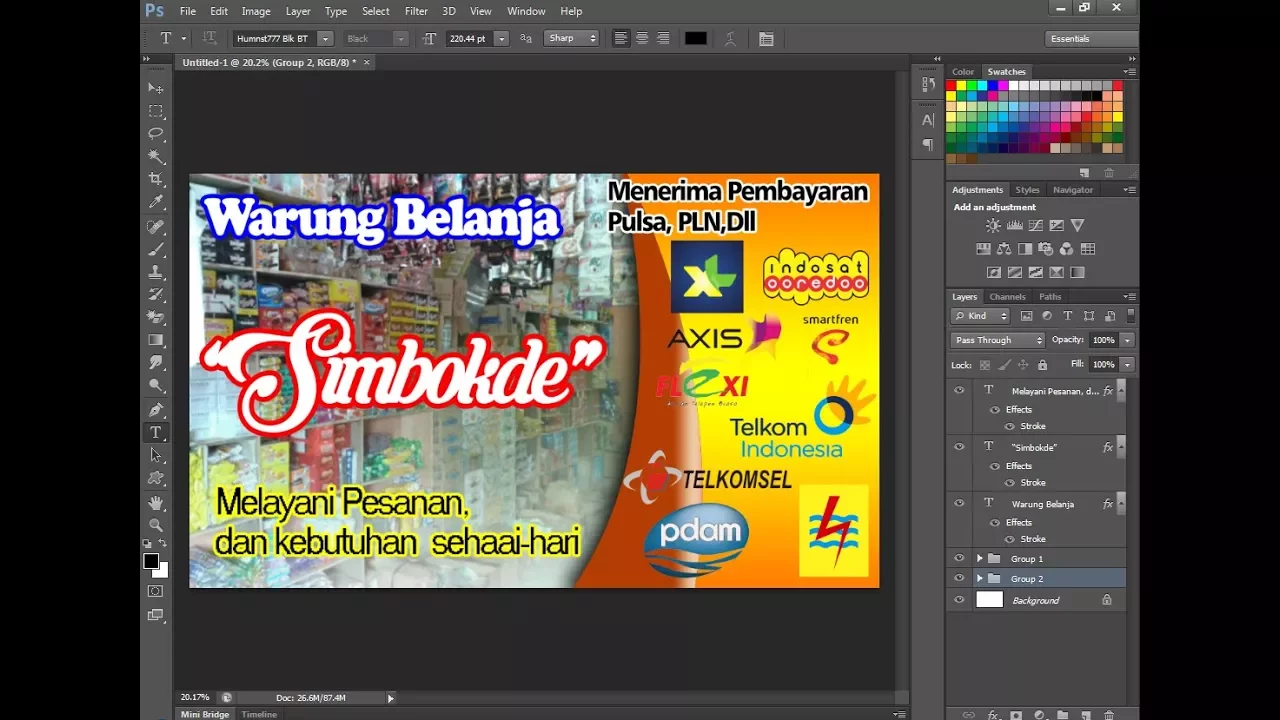Select the Dodge tool
This screenshot has width=1280, height=720.
click(x=156, y=386)
